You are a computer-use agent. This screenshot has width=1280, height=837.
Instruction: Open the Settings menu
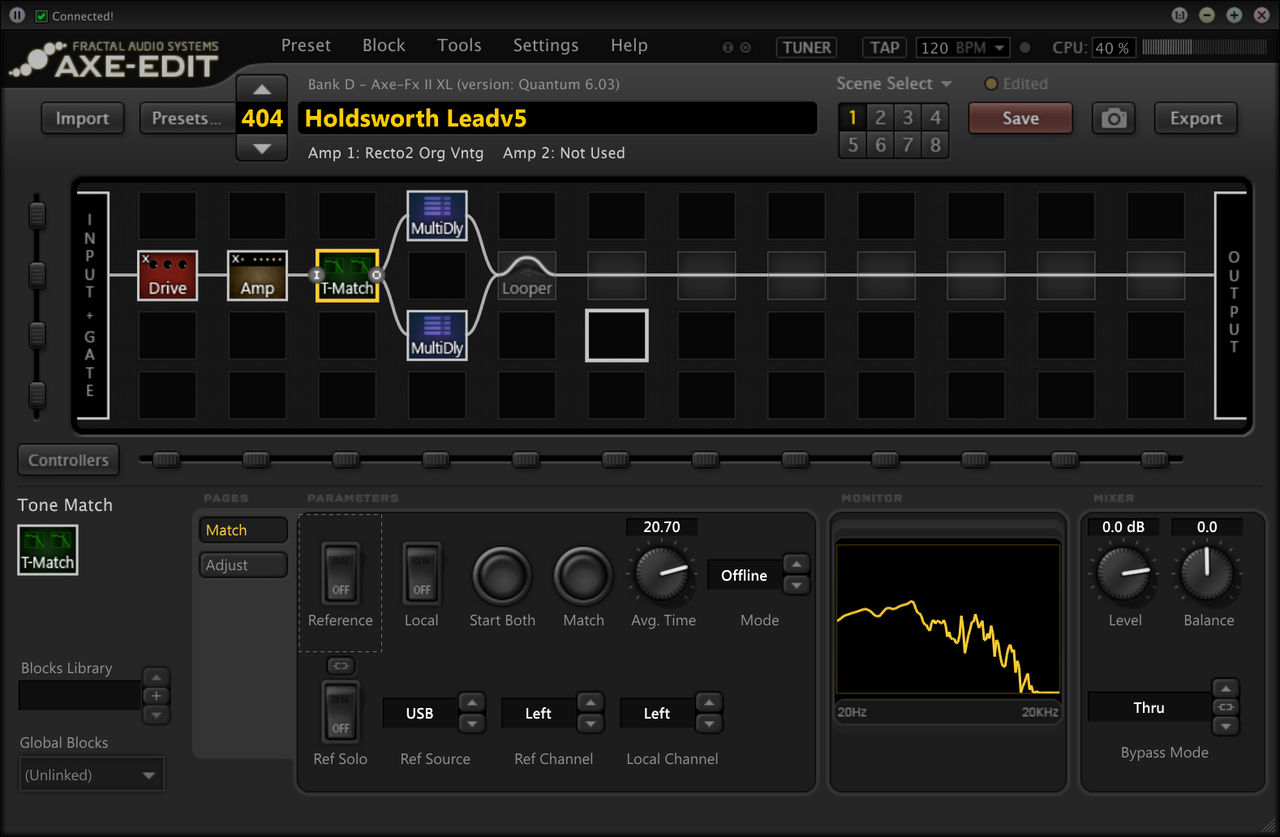point(545,45)
